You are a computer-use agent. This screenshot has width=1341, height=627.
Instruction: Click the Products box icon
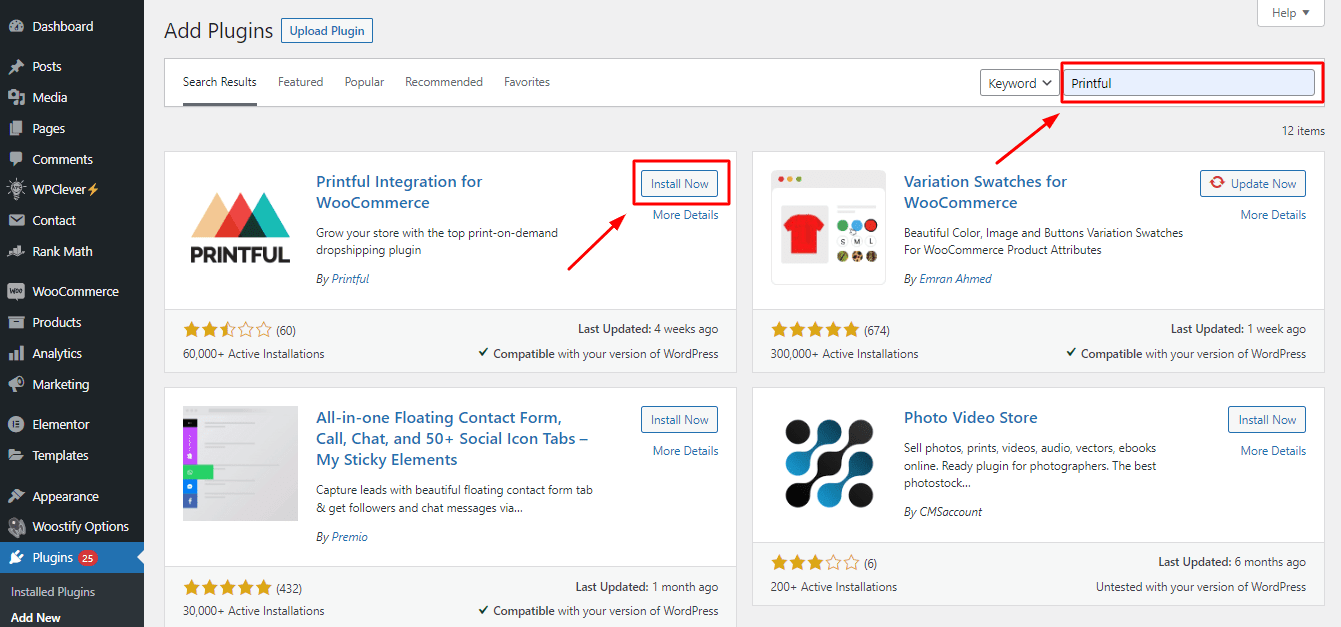click(x=16, y=322)
